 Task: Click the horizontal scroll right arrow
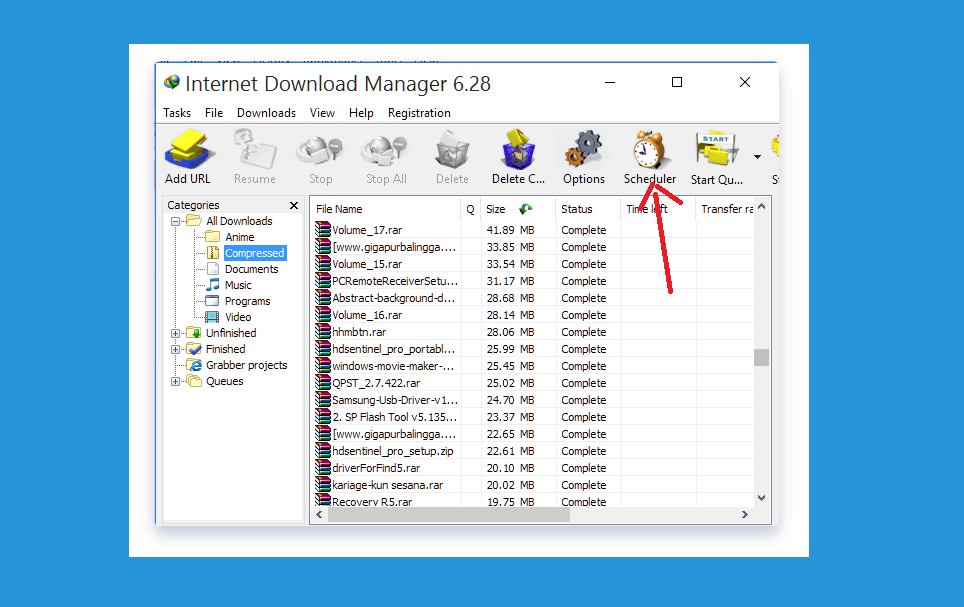745,515
